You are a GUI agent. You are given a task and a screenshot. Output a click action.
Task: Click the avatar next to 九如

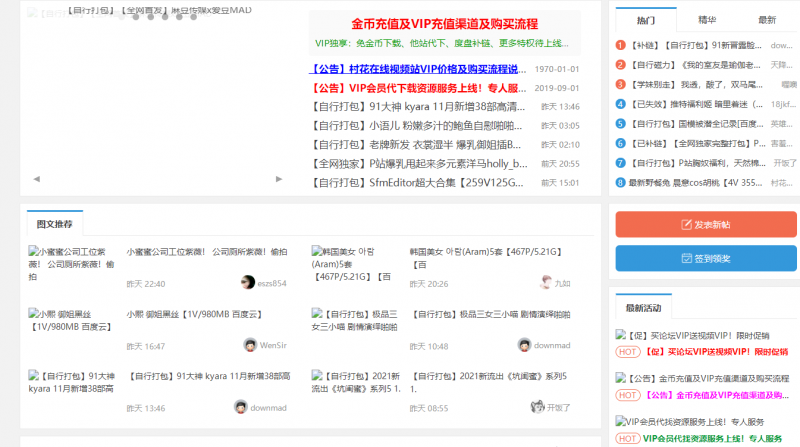(x=546, y=283)
